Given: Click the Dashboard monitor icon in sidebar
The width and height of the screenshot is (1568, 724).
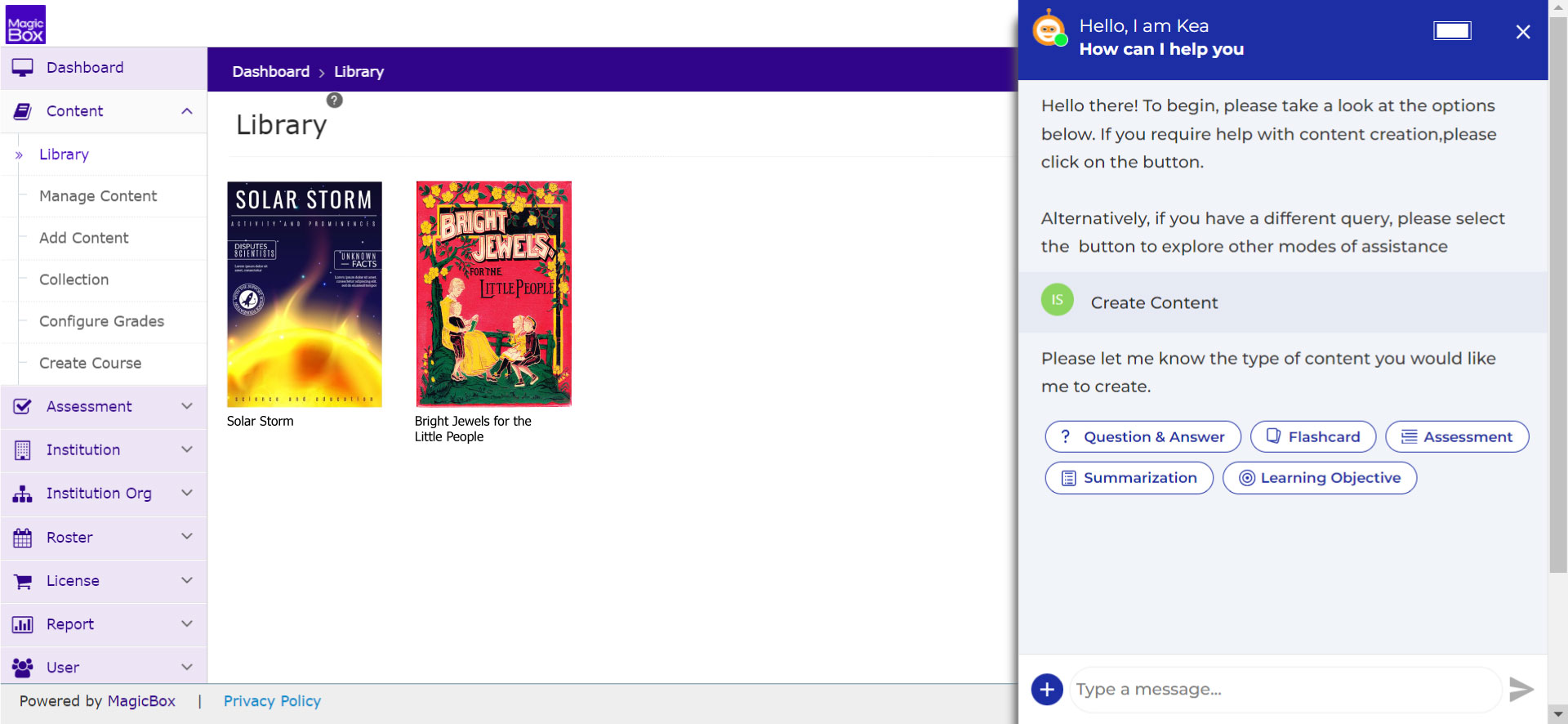Looking at the screenshot, I should pos(23,68).
